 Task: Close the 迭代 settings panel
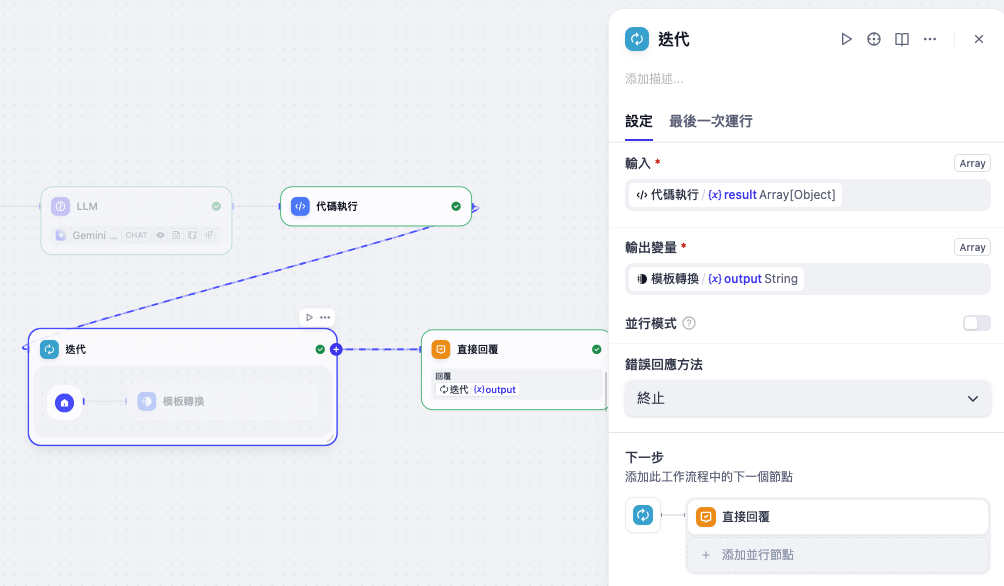[979, 39]
